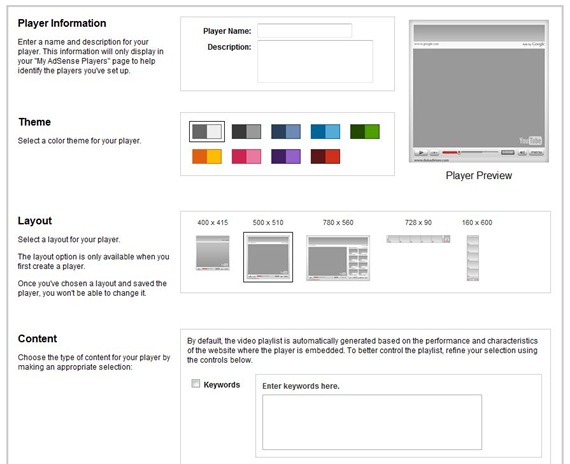The width and height of the screenshot is (570, 464).
Task: Choose the dark grey color theme
Action: click(246, 131)
